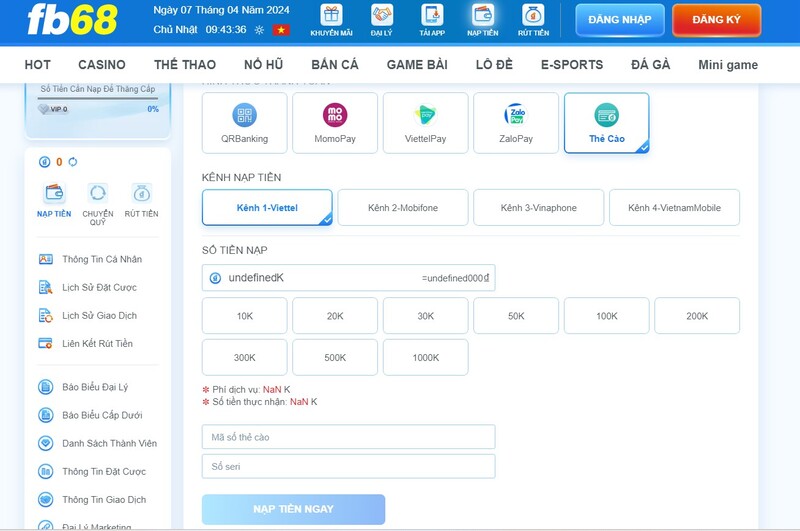The width and height of the screenshot is (800, 531).
Task: Click the Đăng Ký register button
Action: (x=716, y=20)
